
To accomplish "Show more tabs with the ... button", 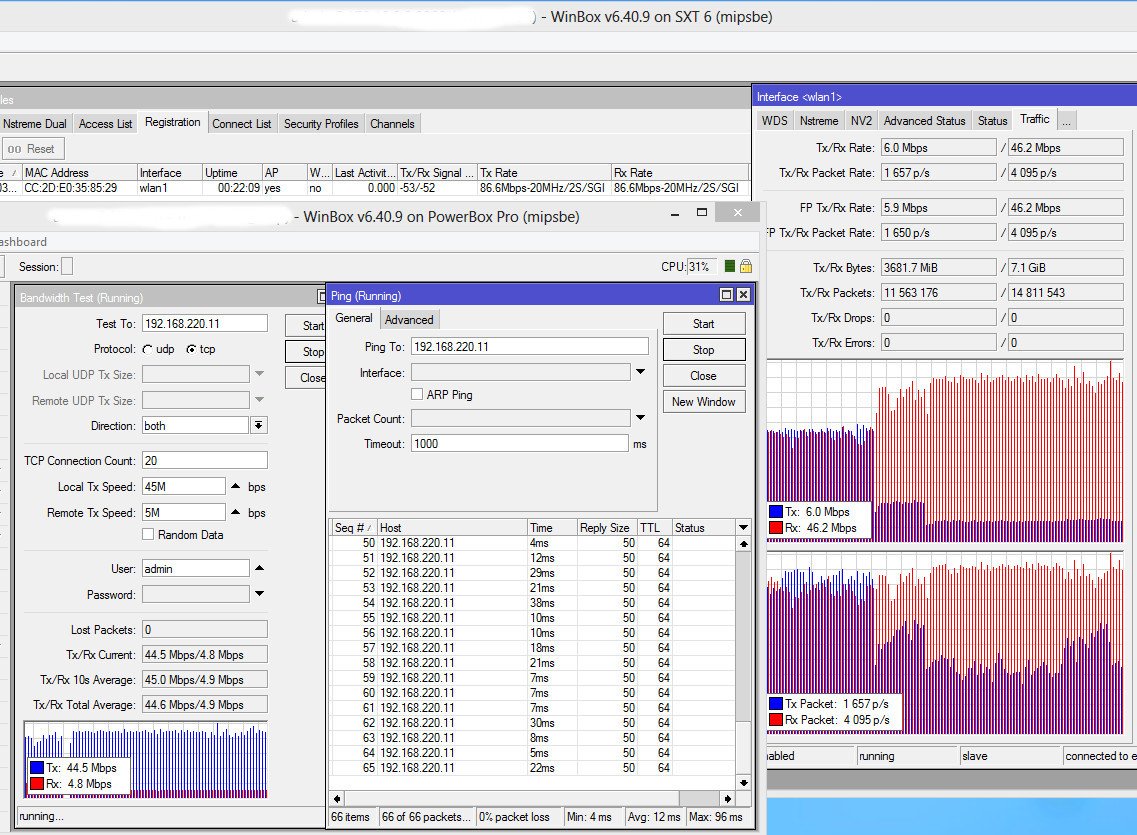I will click(1067, 121).
